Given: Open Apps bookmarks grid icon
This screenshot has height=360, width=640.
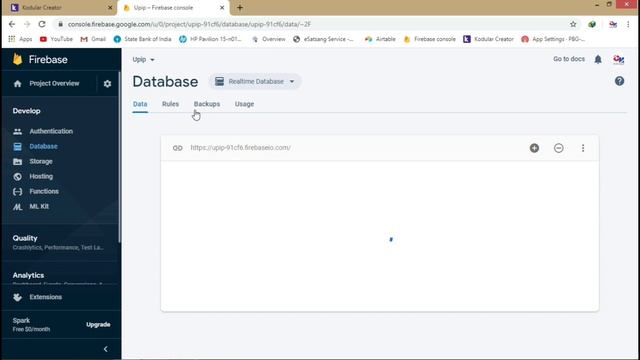Looking at the screenshot, I should [12, 39].
